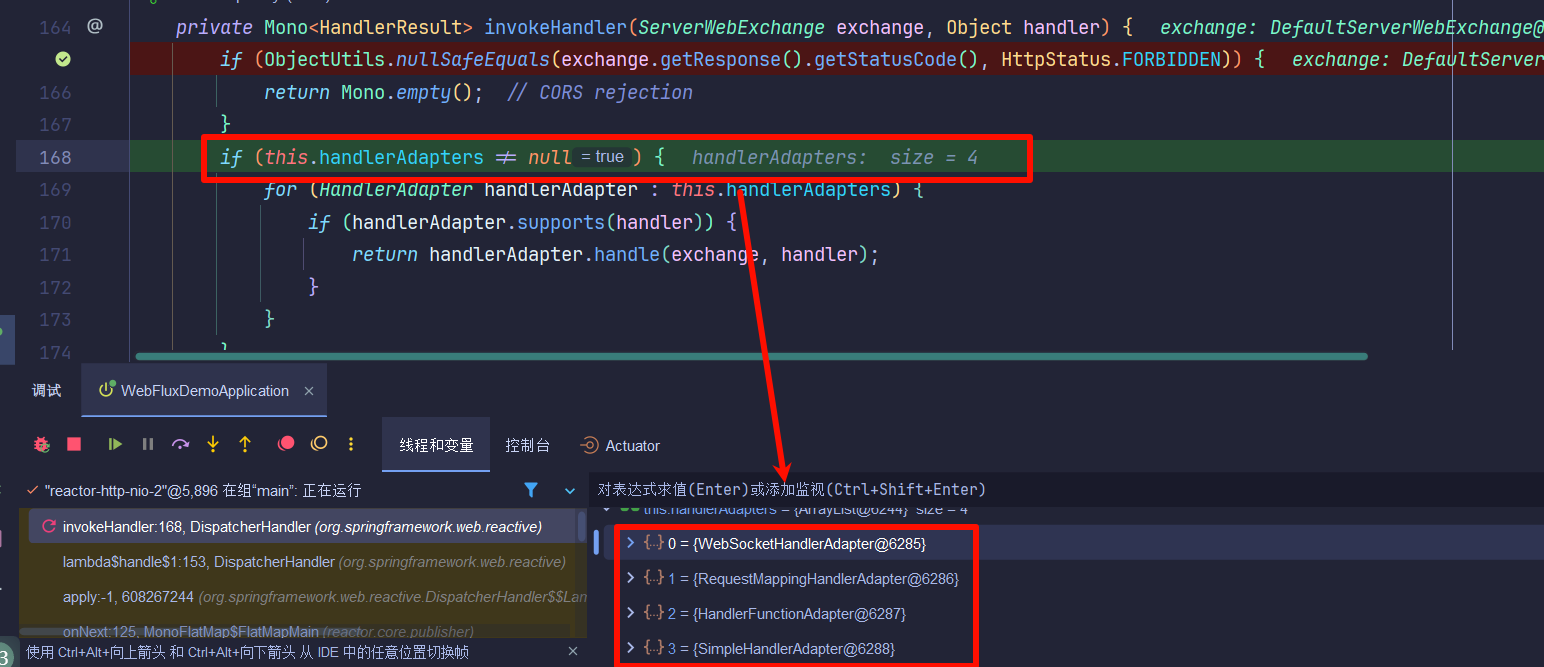Expand the WebSocketHandlerAdapter@6285 entry

[630, 543]
